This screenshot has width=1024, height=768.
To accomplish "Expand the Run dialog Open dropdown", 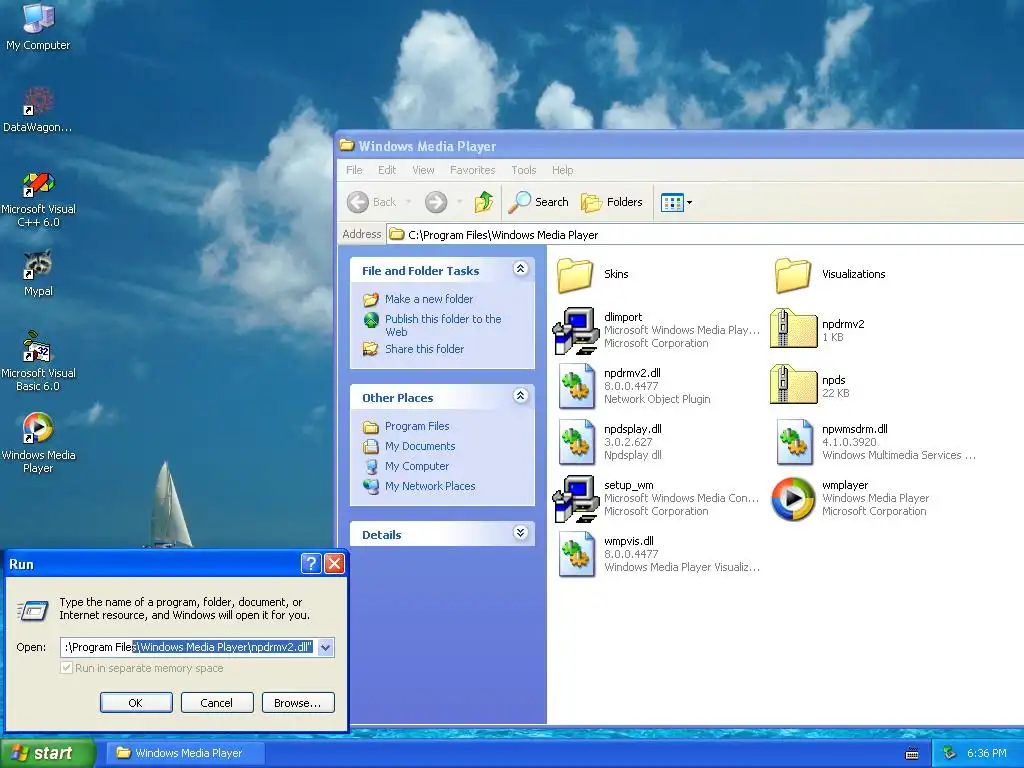I will pyautogui.click(x=325, y=647).
